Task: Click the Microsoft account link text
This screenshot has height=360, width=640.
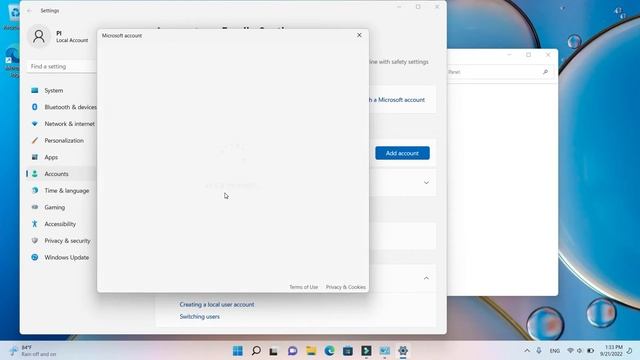Action: pyautogui.click(x=397, y=100)
